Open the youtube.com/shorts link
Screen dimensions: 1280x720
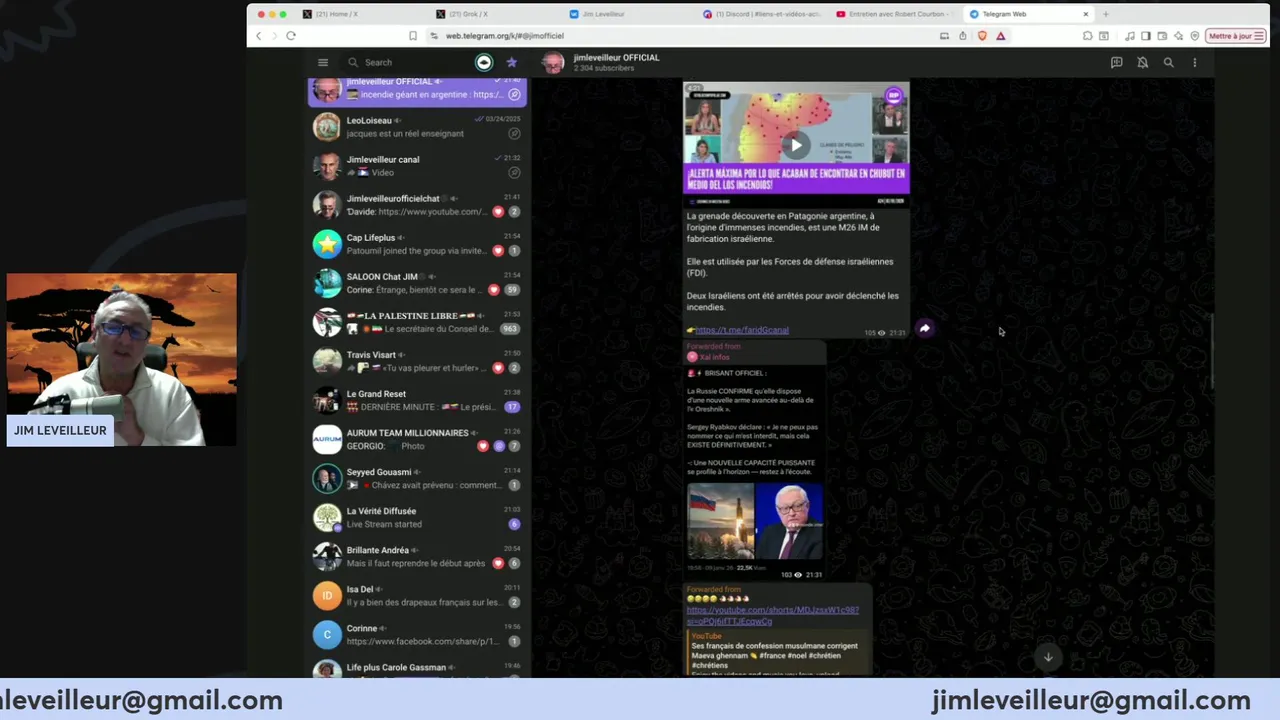(772, 615)
